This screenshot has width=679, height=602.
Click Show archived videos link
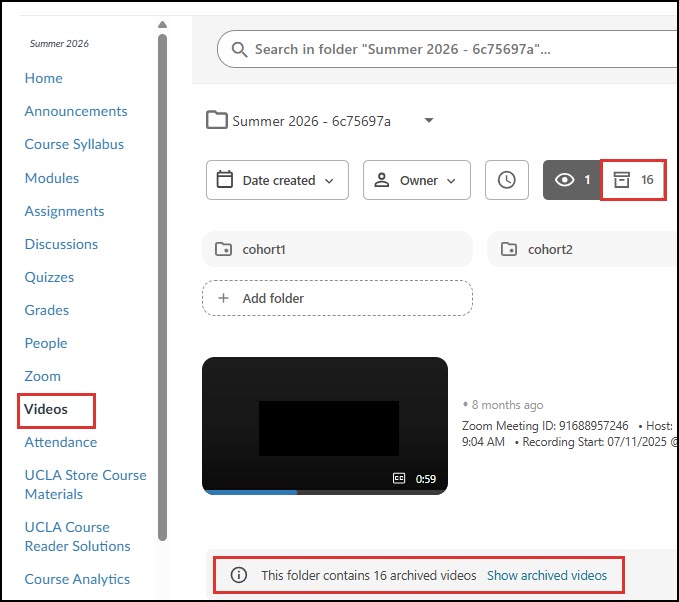point(547,575)
